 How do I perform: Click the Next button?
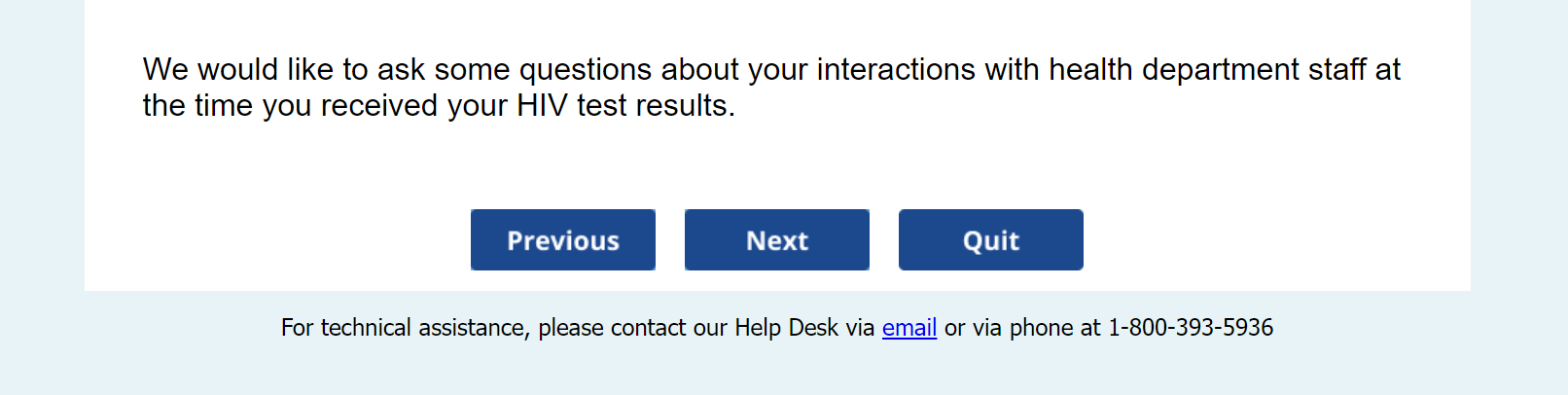tap(776, 240)
